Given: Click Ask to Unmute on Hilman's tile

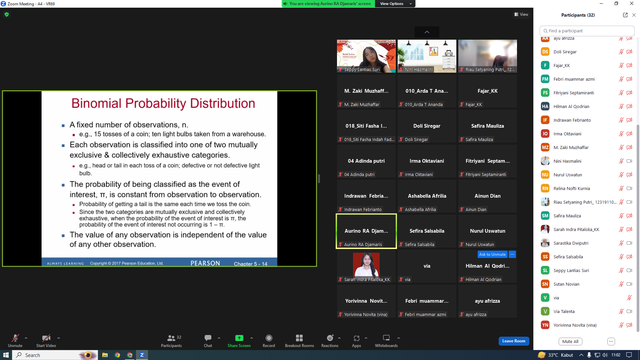Looking at the screenshot, I should pyautogui.click(x=492, y=254).
